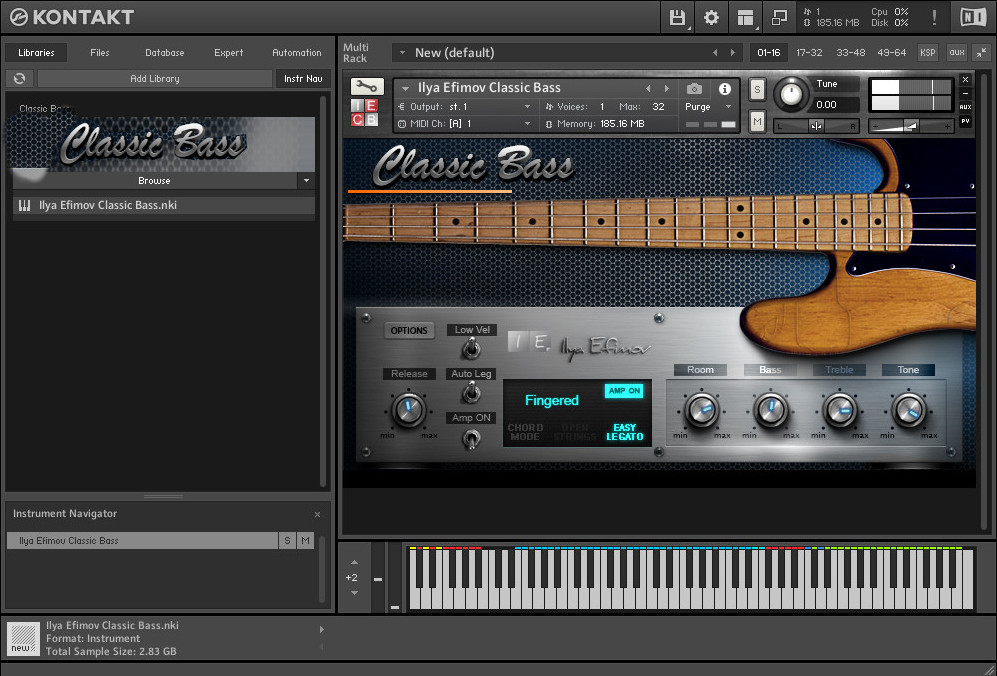Click the NI logo icon

[x=972, y=17]
